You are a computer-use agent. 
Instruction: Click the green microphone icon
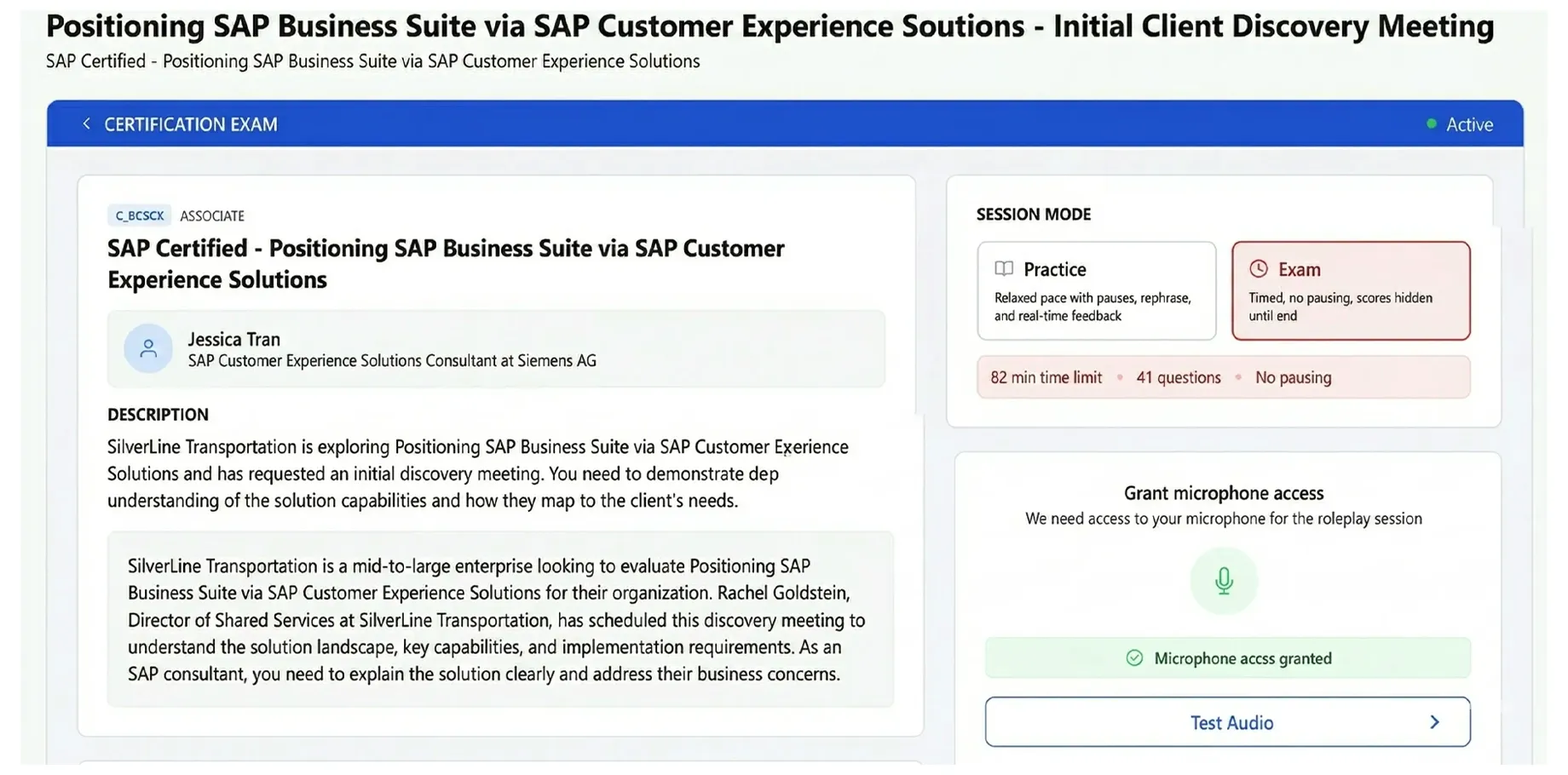(1224, 581)
